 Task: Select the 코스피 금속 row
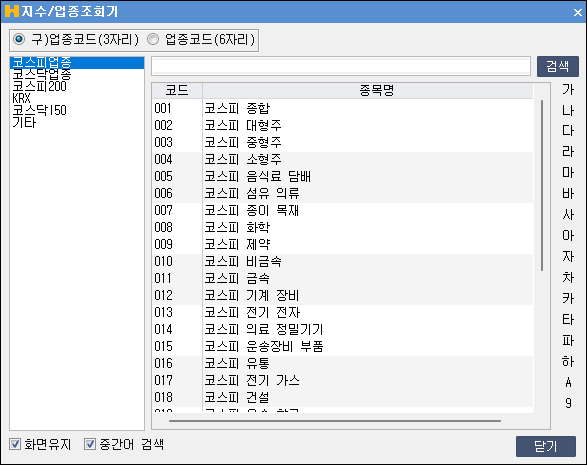[343, 278]
